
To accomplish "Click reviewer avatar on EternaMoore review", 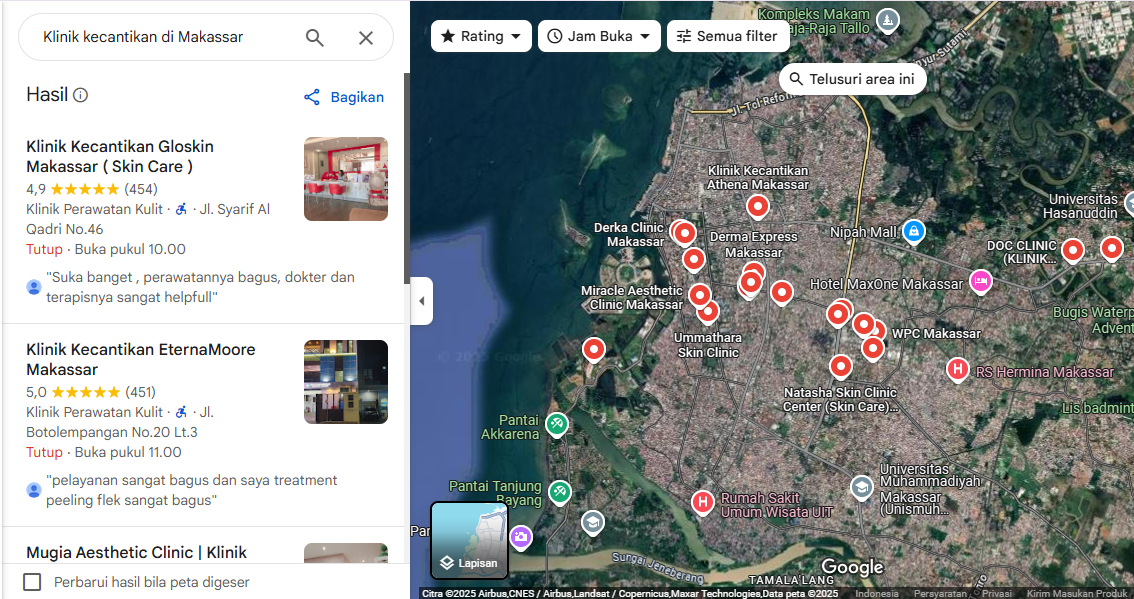I will tap(34, 490).
